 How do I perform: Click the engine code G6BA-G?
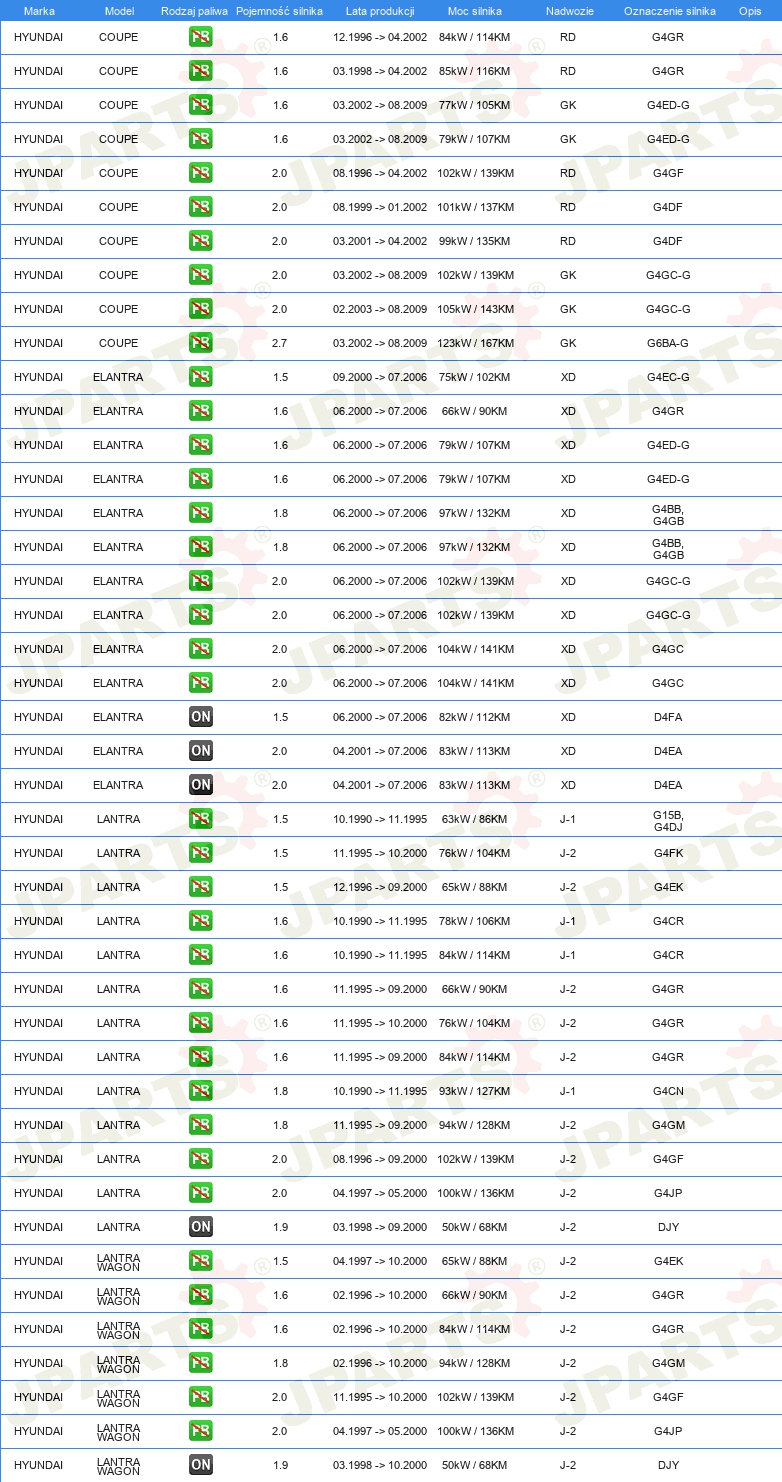click(x=668, y=343)
